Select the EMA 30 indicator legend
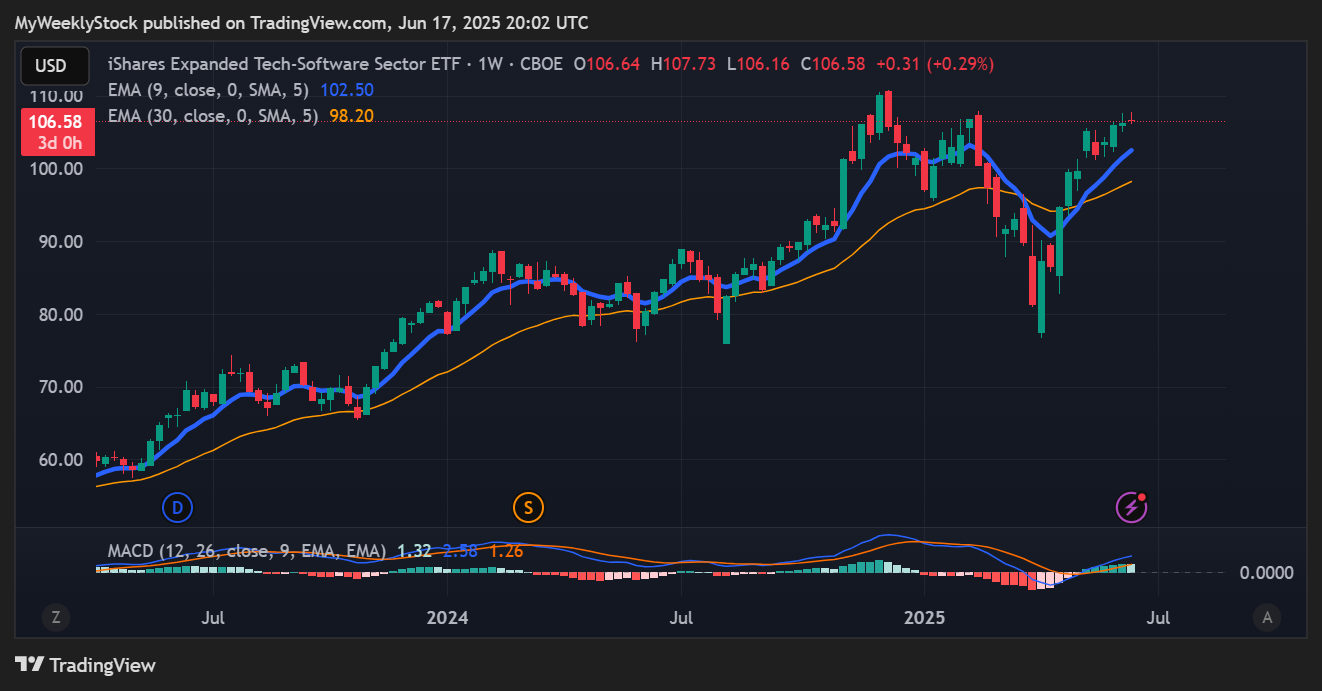Image resolution: width=1322 pixels, height=691 pixels. [x=213, y=116]
